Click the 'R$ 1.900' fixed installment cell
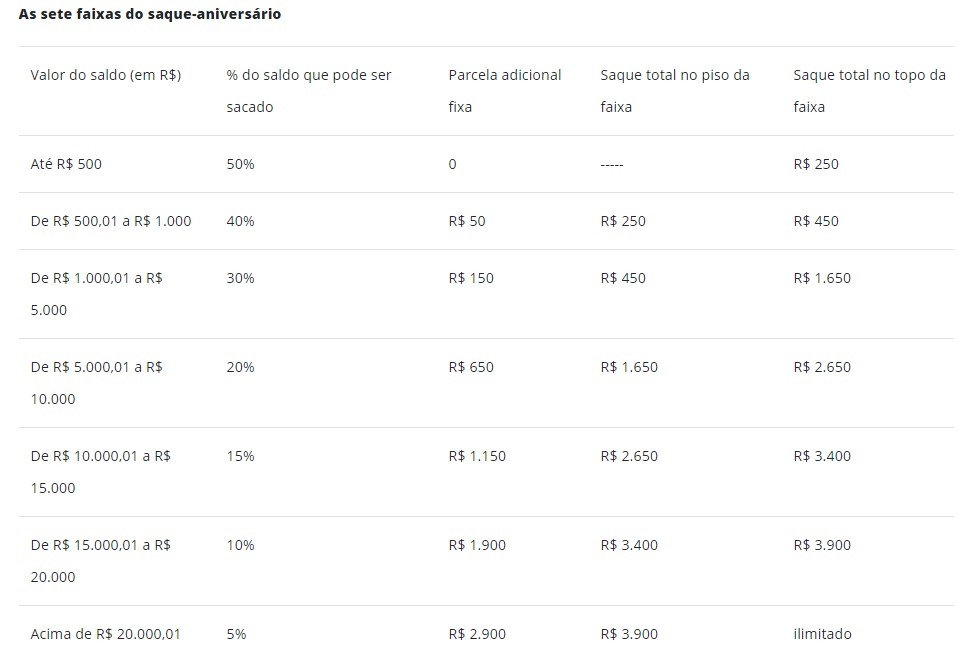 pos(477,546)
